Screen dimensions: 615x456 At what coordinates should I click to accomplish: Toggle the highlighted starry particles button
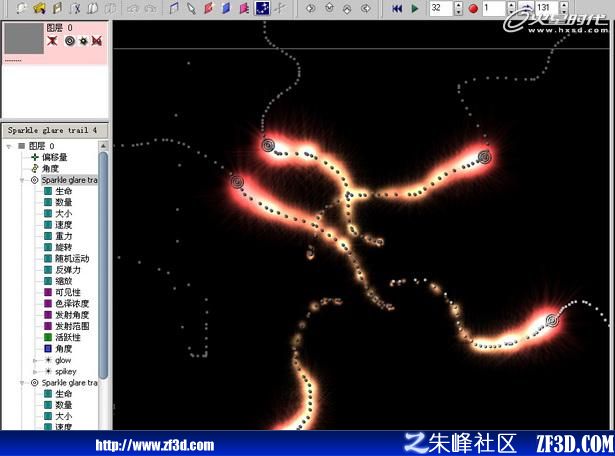pos(262,8)
